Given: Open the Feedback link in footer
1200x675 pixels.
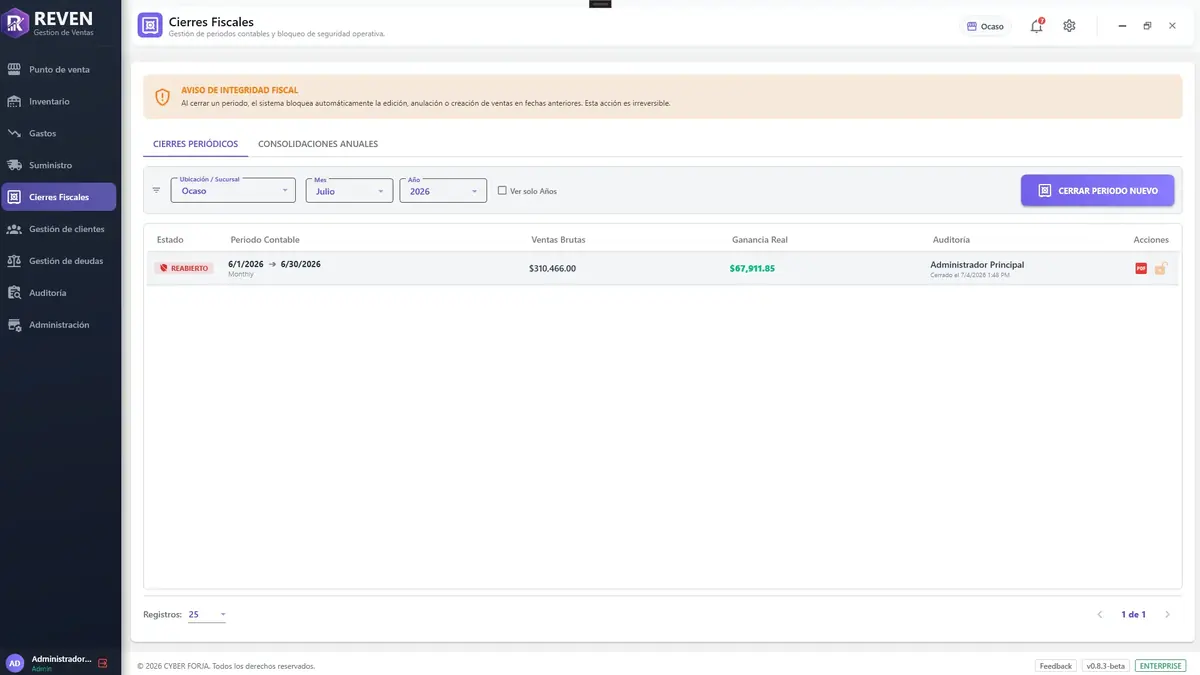Looking at the screenshot, I should click(x=1056, y=666).
